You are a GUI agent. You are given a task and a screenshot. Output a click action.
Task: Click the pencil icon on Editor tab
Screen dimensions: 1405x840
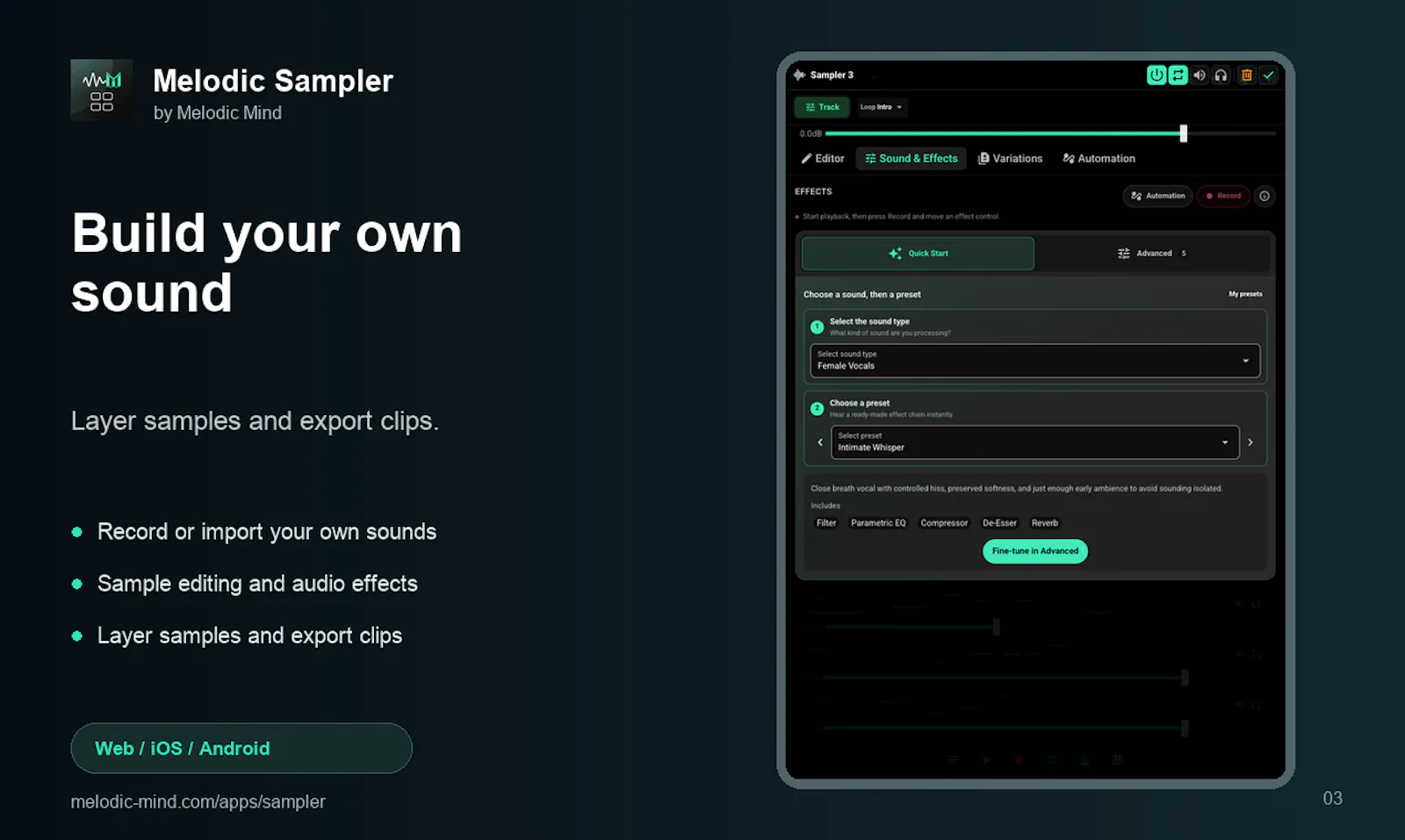pyautogui.click(x=806, y=159)
